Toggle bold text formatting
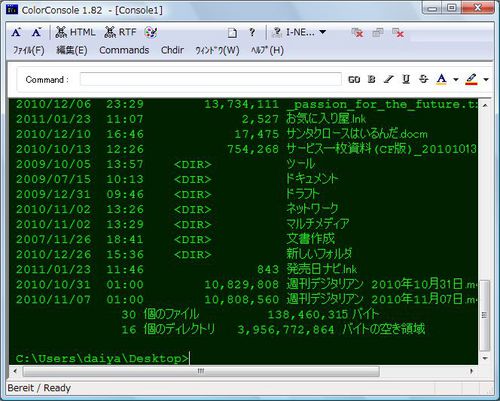500x401 pixels. (x=371, y=79)
